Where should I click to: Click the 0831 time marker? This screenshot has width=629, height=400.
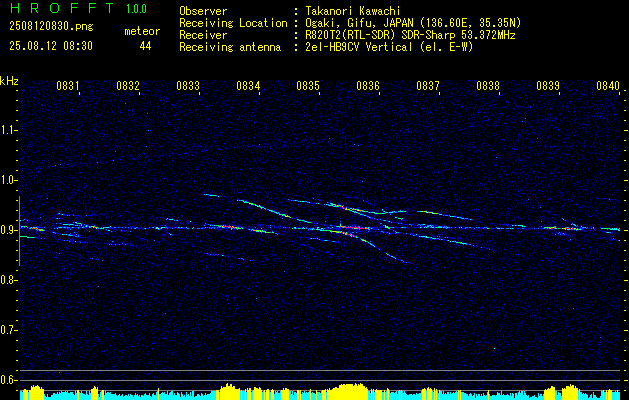pos(68,85)
